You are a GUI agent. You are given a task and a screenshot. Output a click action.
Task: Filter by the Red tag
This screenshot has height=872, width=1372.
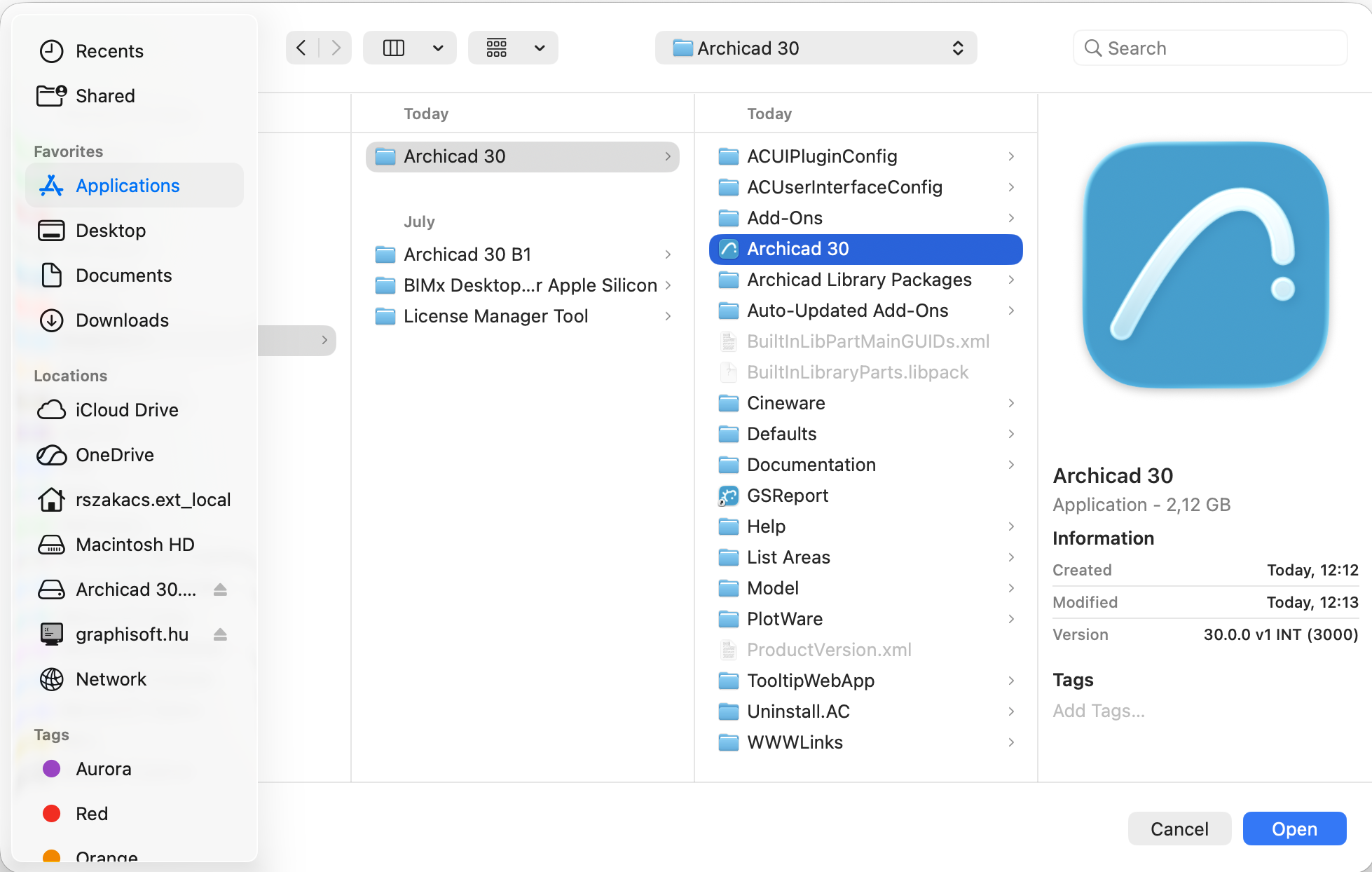pos(134,814)
